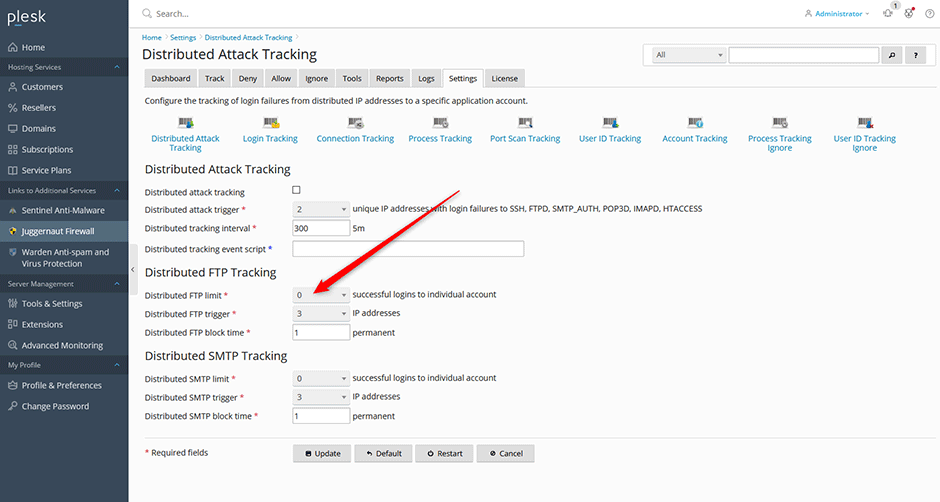Open the User ID Tracking icon
This screenshot has width=940, height=502.
tap(610, 123)
